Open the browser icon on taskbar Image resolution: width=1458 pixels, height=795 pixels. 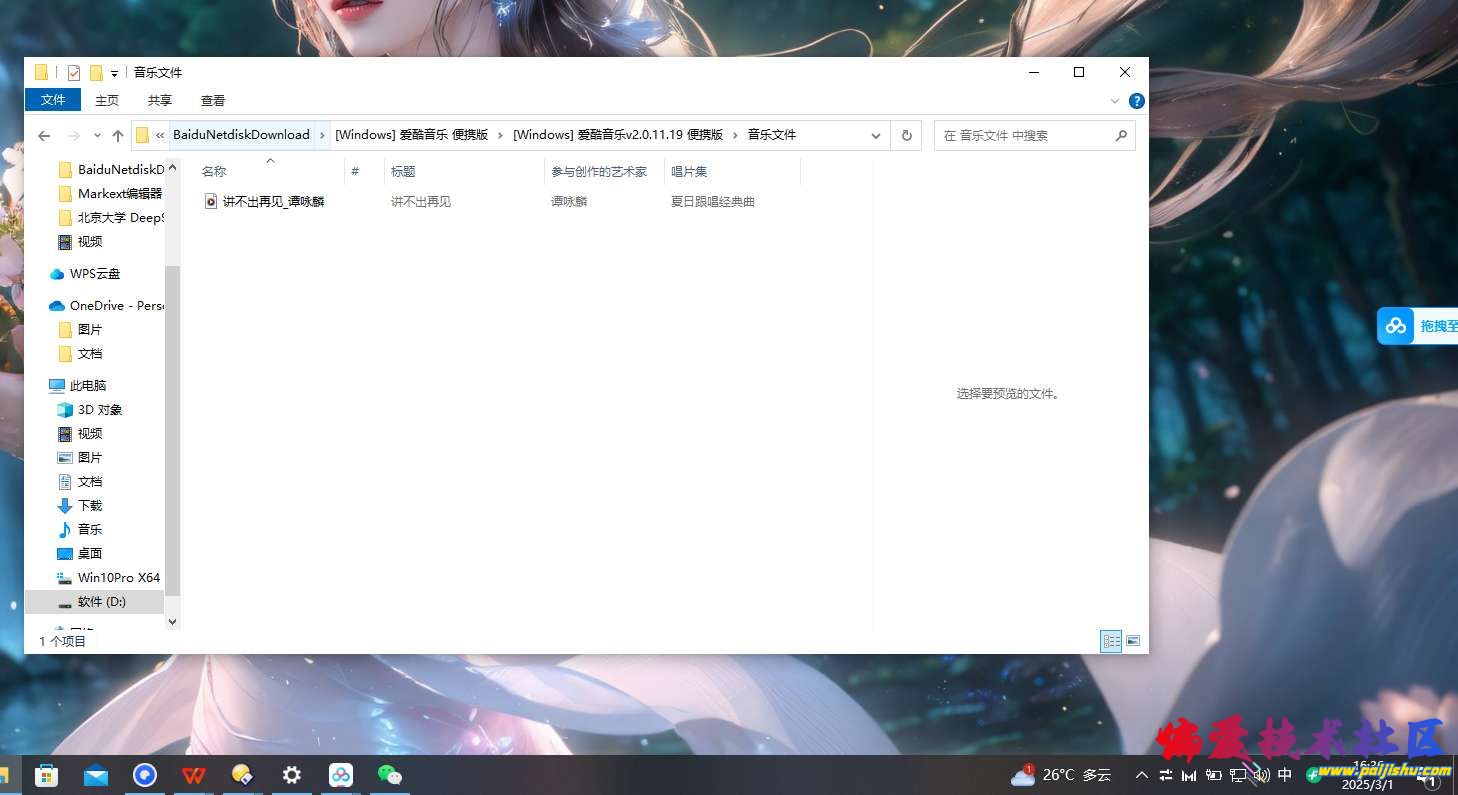pos(144,774)
